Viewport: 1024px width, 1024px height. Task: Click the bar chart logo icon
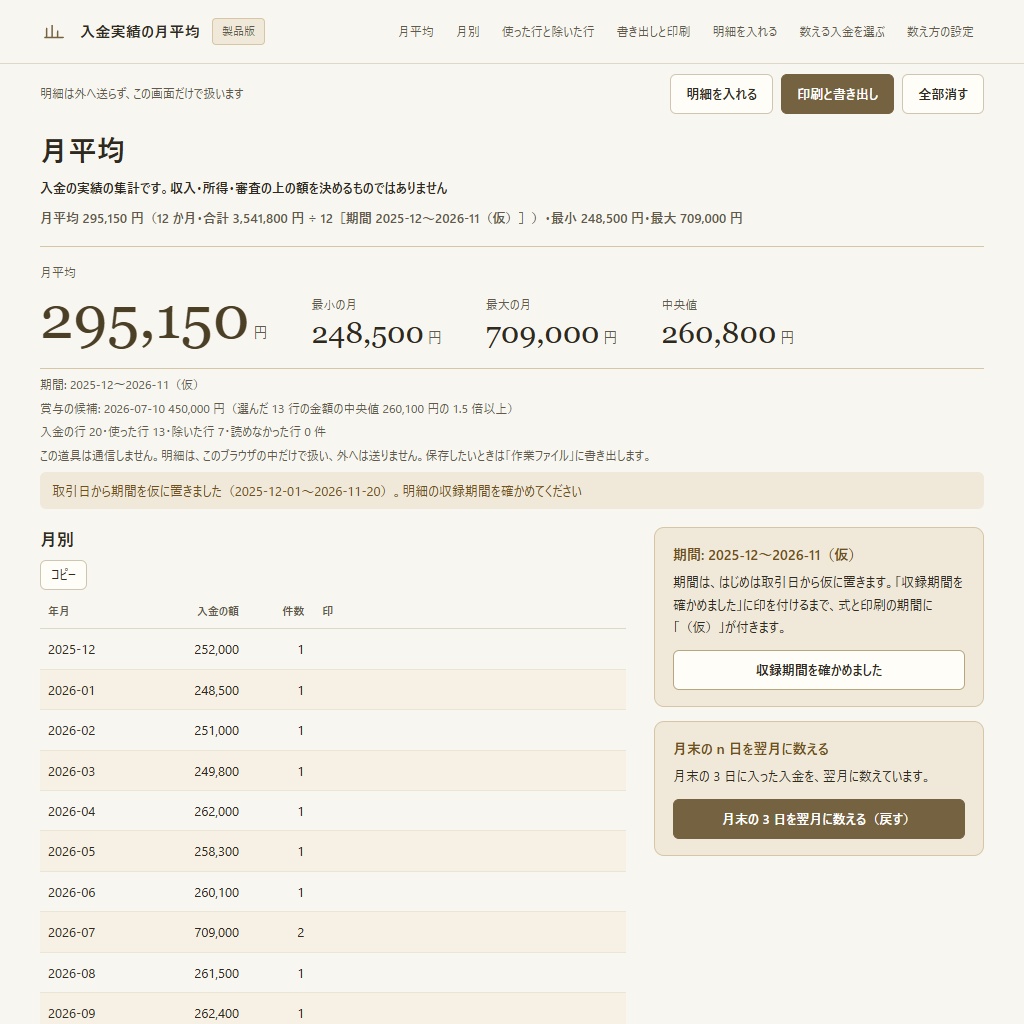click(54, 31)
